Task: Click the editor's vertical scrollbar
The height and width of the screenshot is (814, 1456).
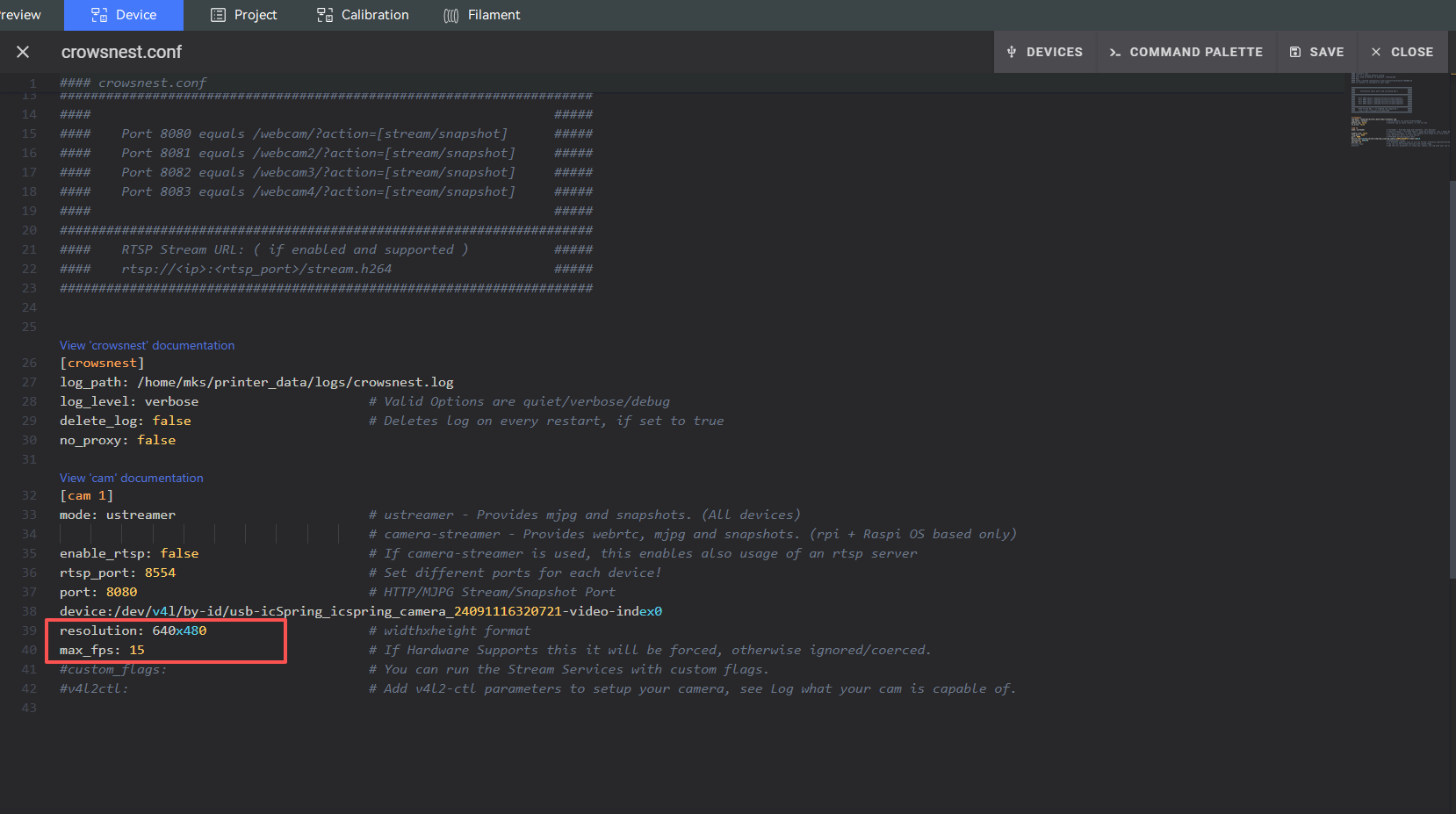Action: pyautogui.click(x=1452, y=378)
